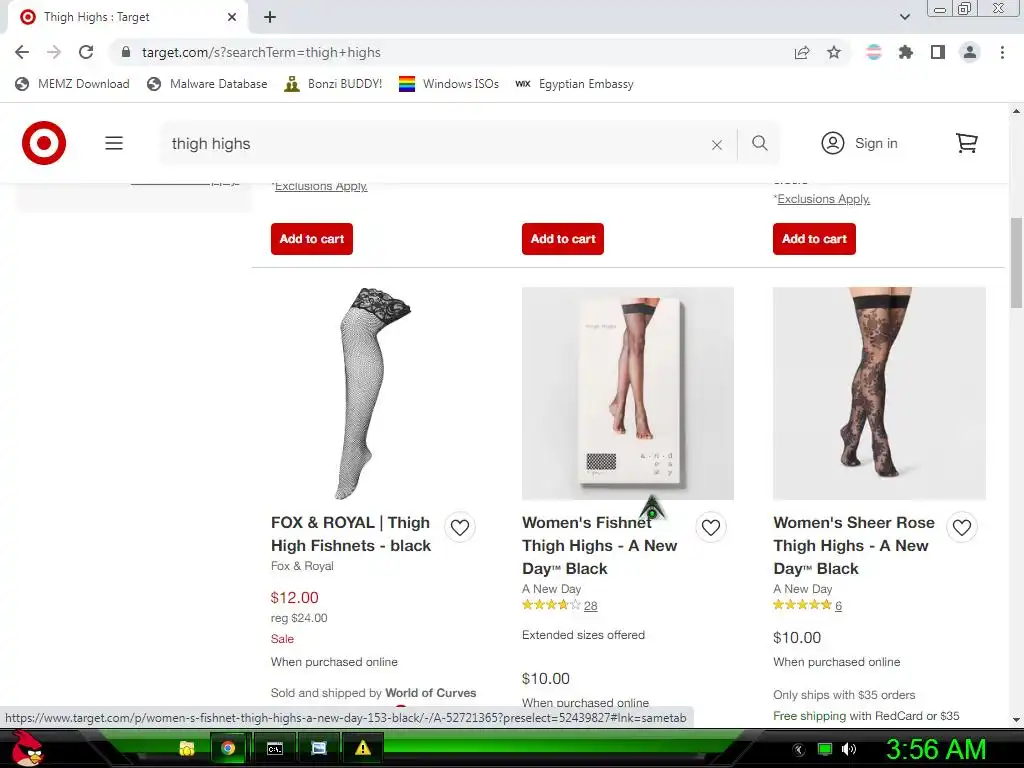The width and height of the screenshot is (1024, 768).
Task: Click the first Add to cart button
Action: (312, 239)
